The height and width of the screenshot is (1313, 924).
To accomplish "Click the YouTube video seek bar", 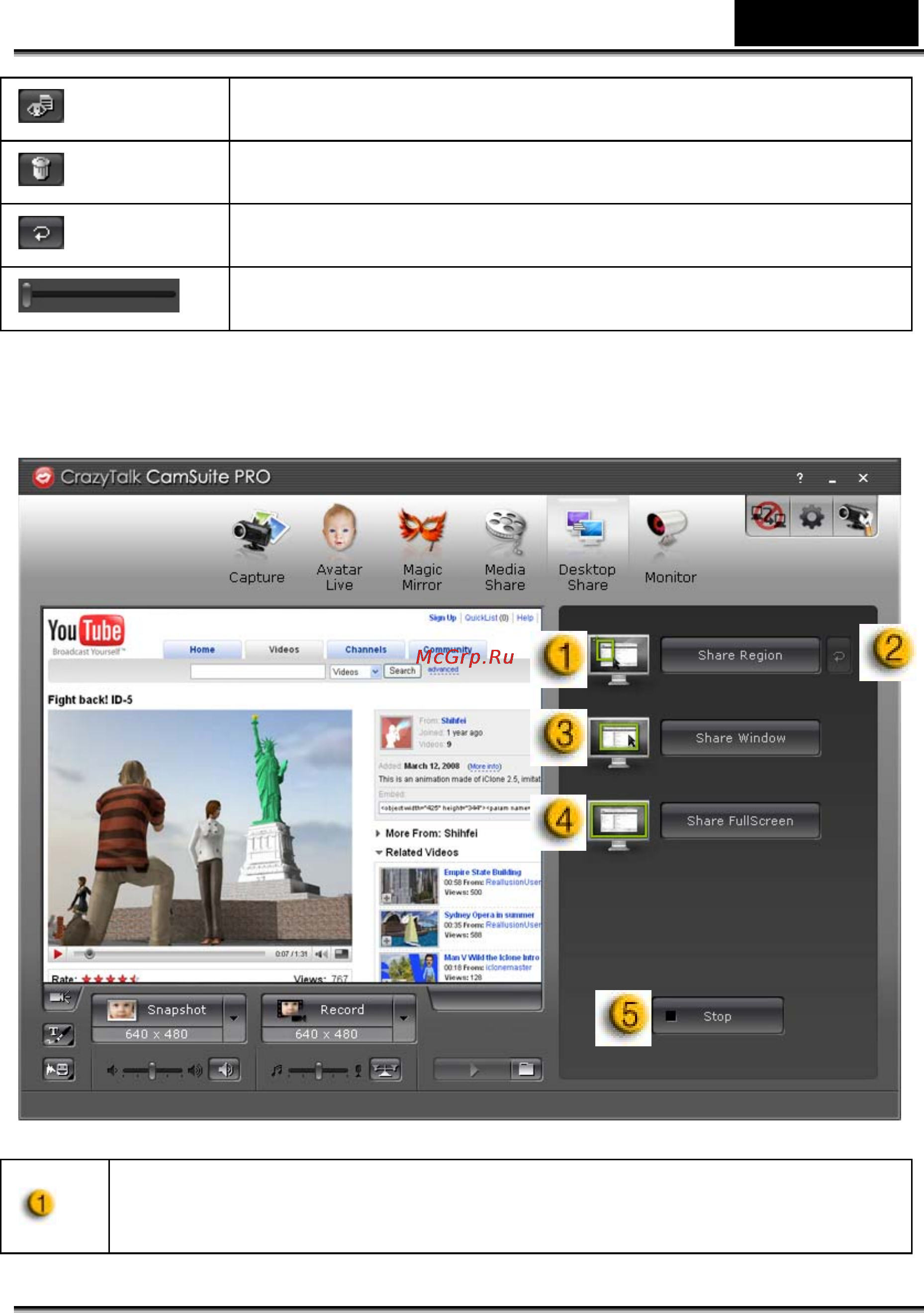I will pyautogui.click(x=169, y=954).
